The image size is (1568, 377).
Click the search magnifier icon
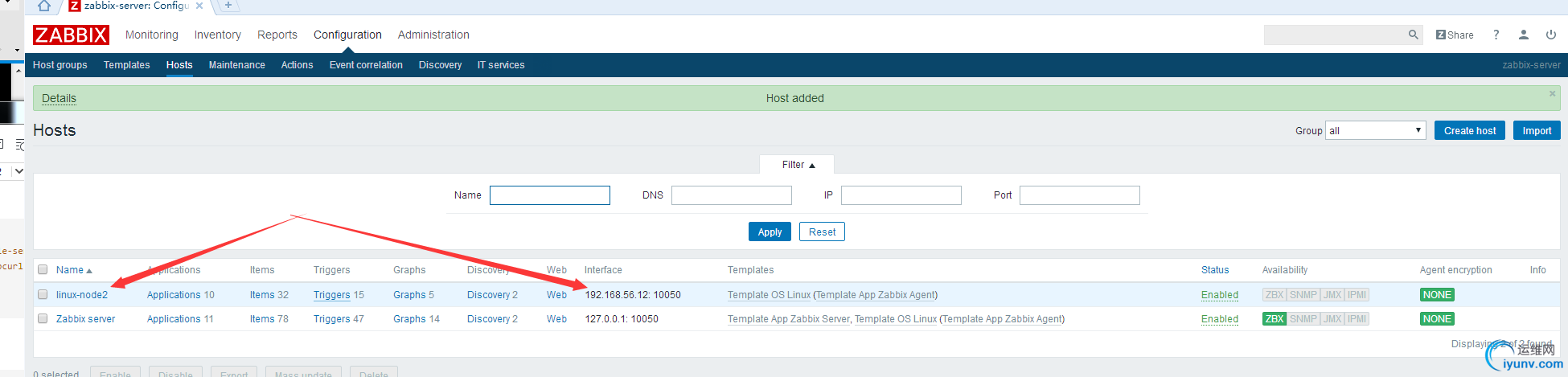pyautogui.click(x=1413, y=35)
